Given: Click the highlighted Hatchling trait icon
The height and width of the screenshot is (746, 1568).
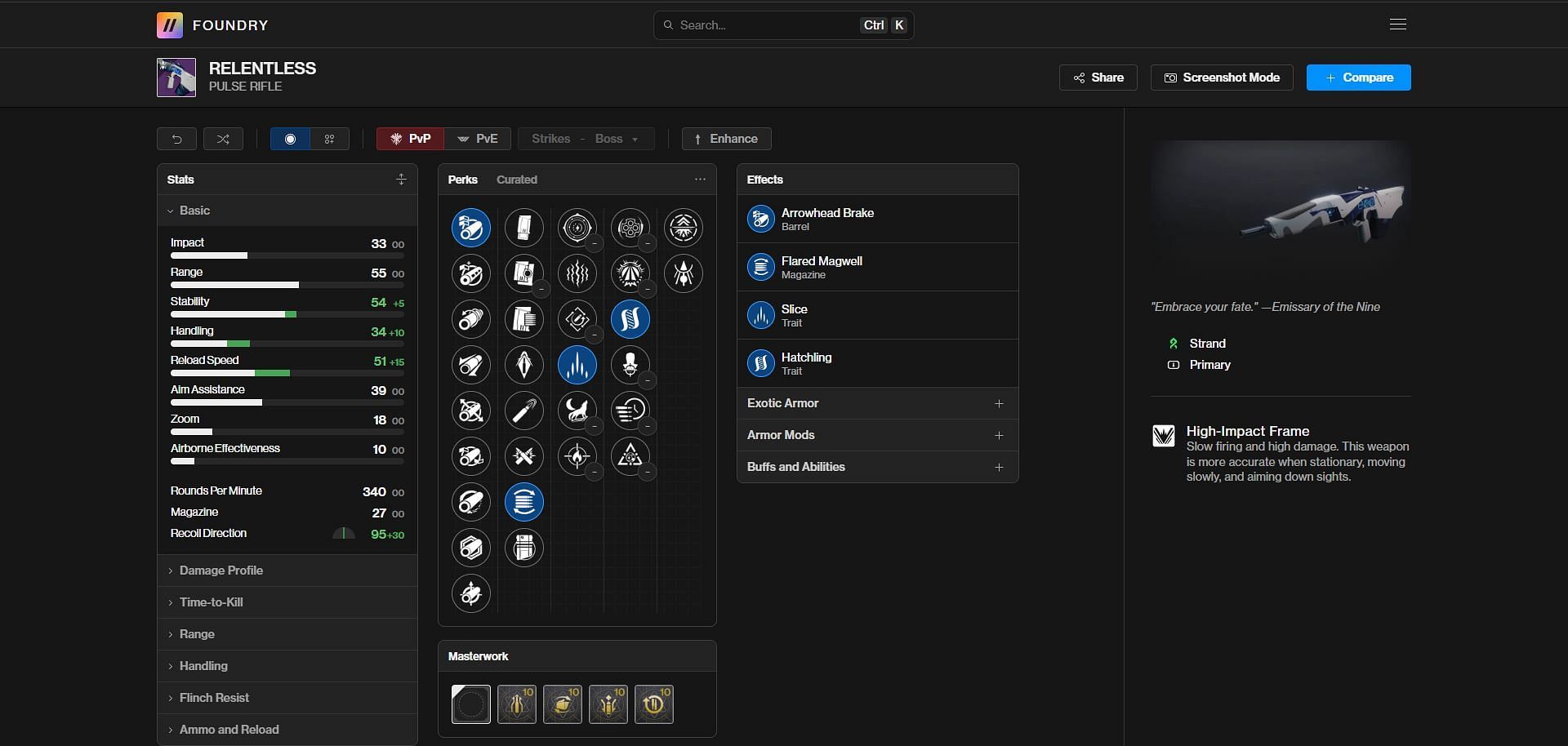Looking at the screenshot, I should tap(630, 319).
